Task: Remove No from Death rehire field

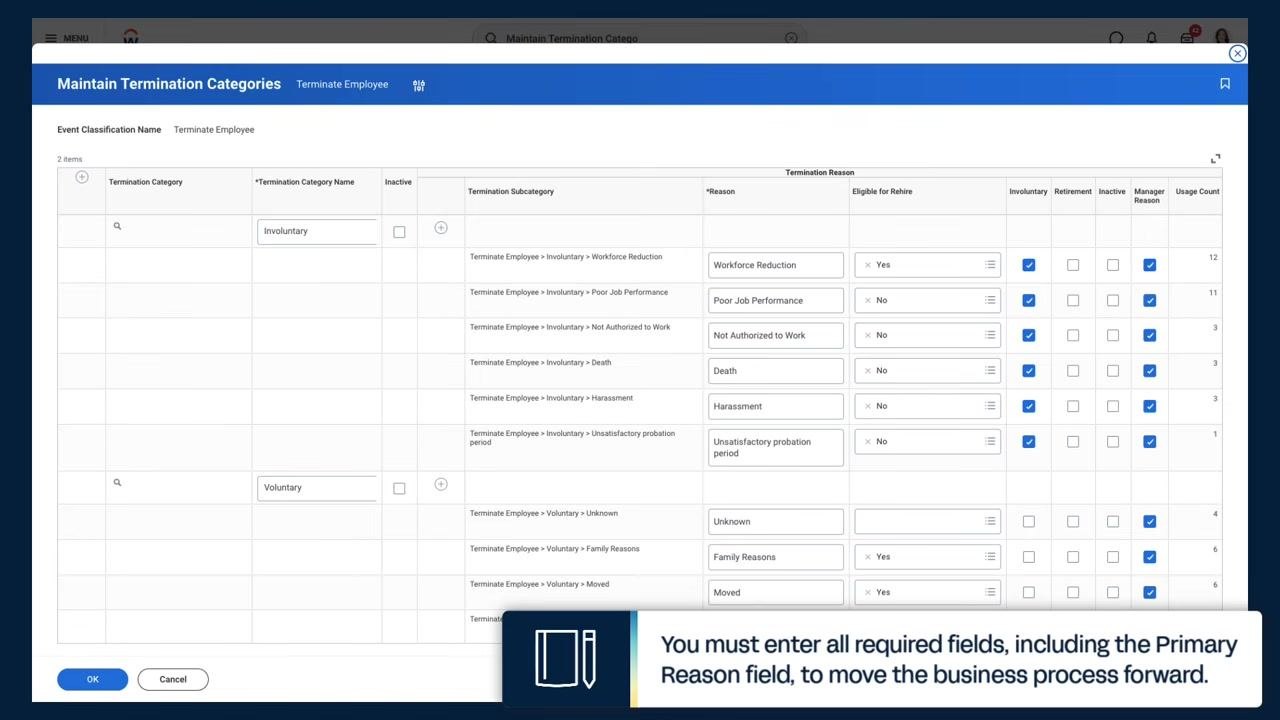Action: (x=868, y=371)
